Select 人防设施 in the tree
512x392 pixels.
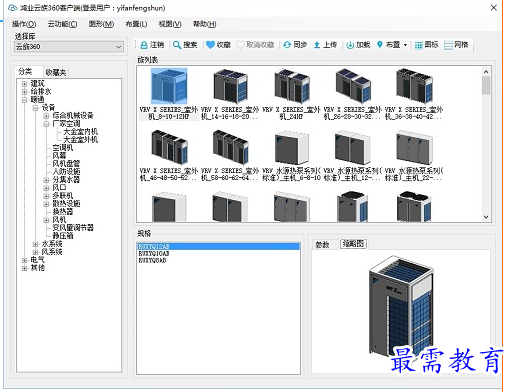tap(66, 172)
